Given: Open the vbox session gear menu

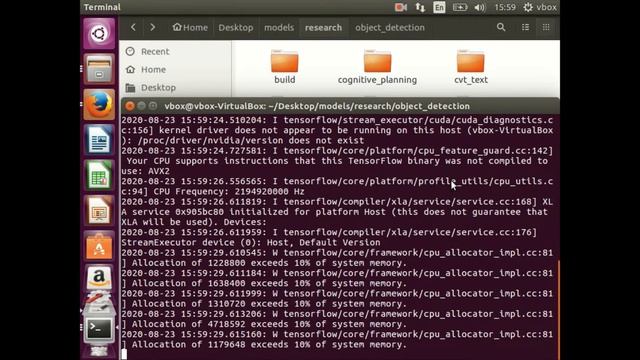Looking at the screenshot, I should [540, 7].
